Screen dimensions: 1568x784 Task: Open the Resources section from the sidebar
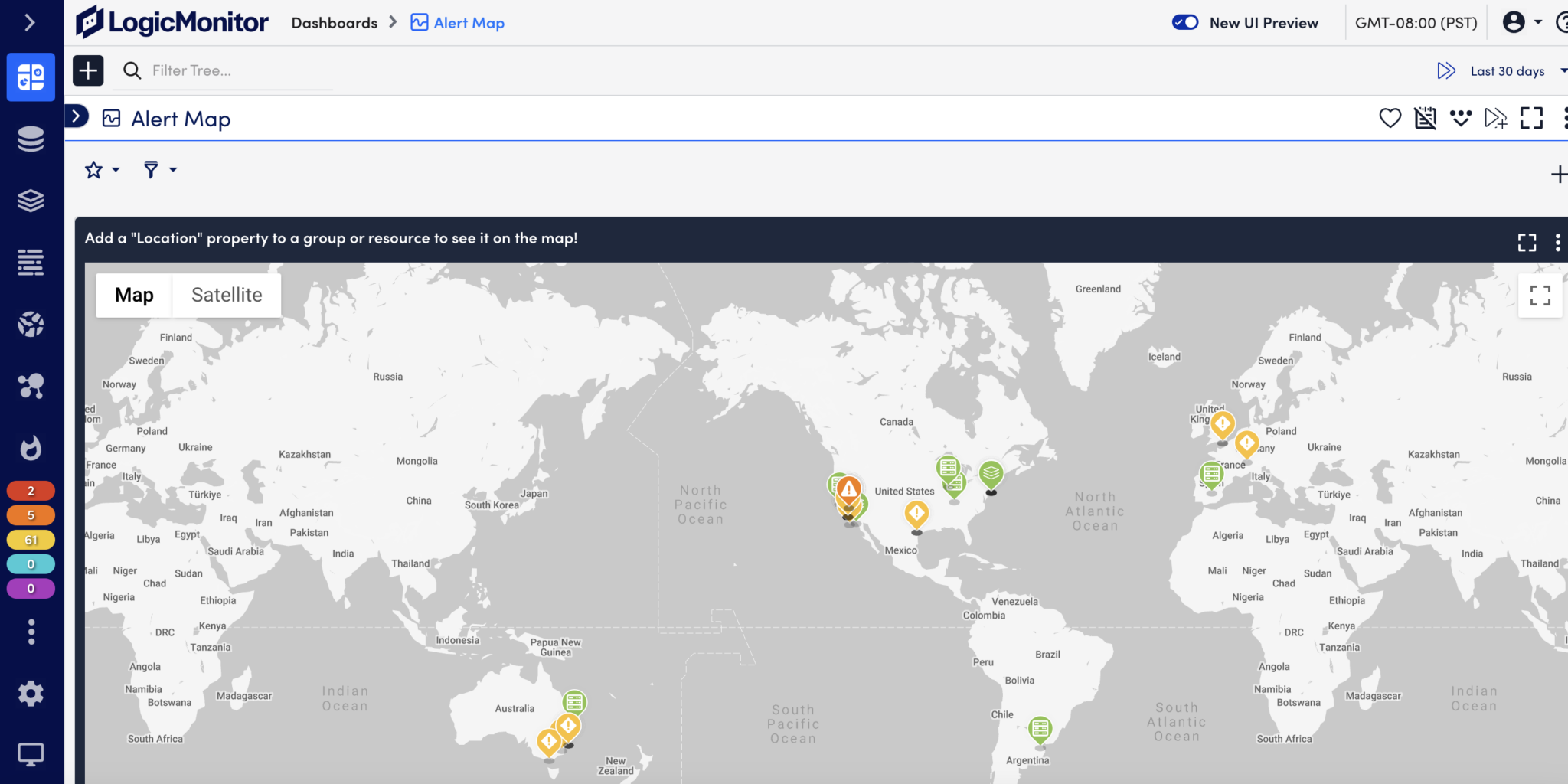31,139
